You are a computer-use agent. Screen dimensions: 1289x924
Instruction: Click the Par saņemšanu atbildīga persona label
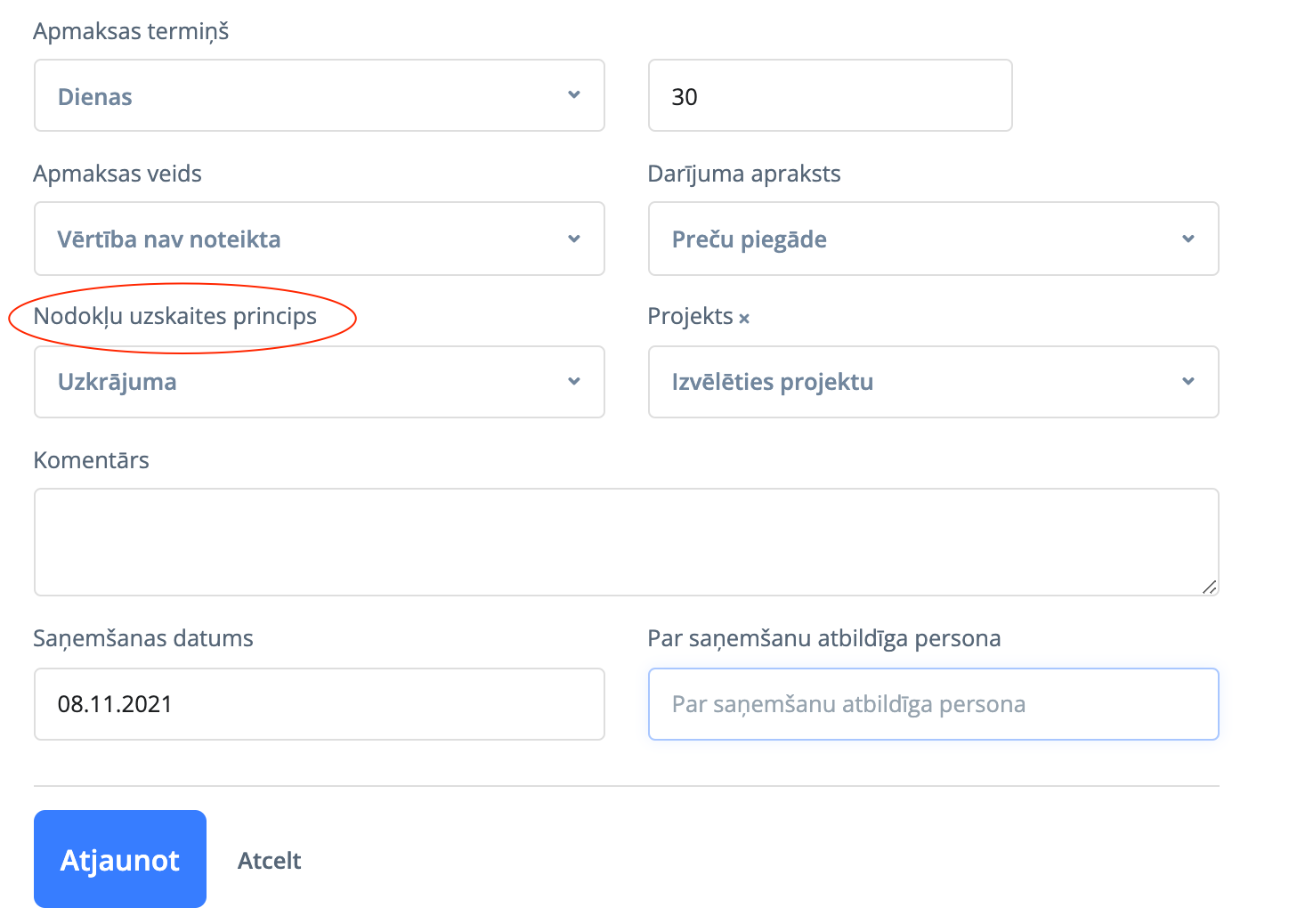click(824, 638)
